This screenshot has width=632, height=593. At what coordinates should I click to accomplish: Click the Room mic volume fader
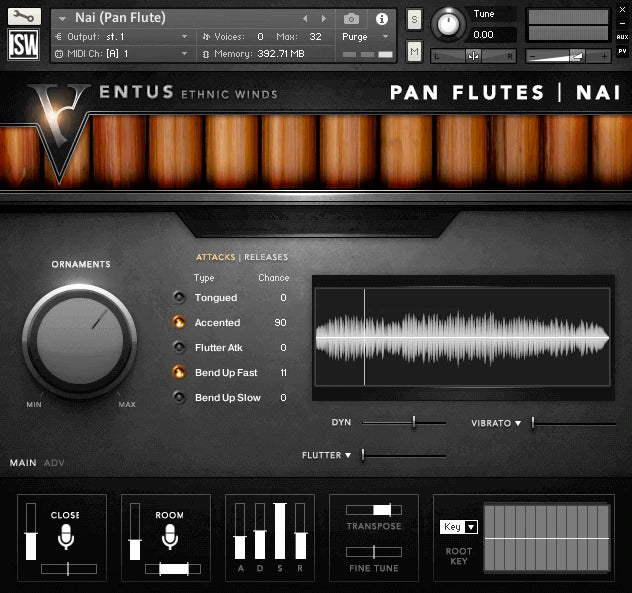click(135, 531)
